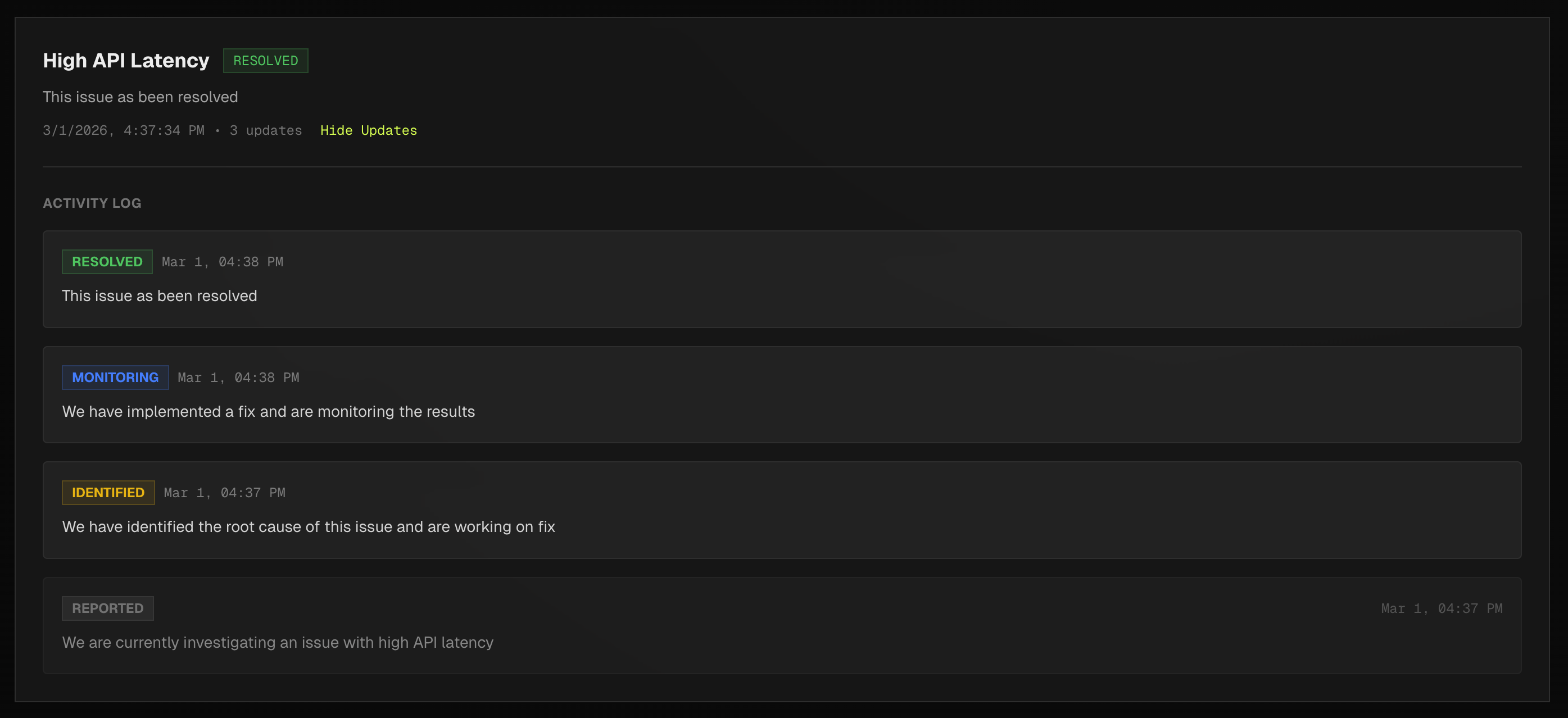Select the IDENTIFIED status badge

[108, 492]
